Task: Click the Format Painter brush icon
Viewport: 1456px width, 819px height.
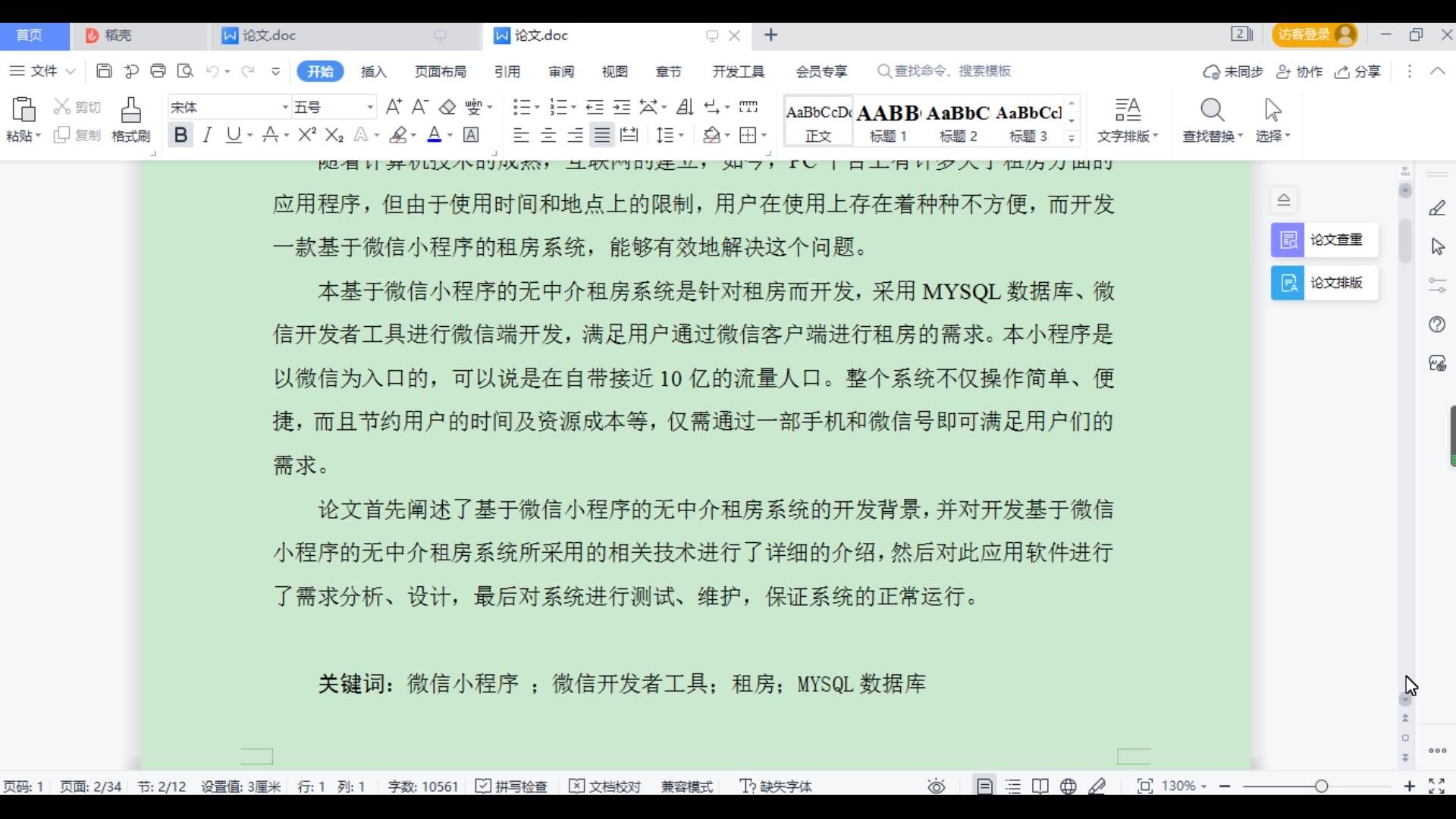Action: (130, 111)
